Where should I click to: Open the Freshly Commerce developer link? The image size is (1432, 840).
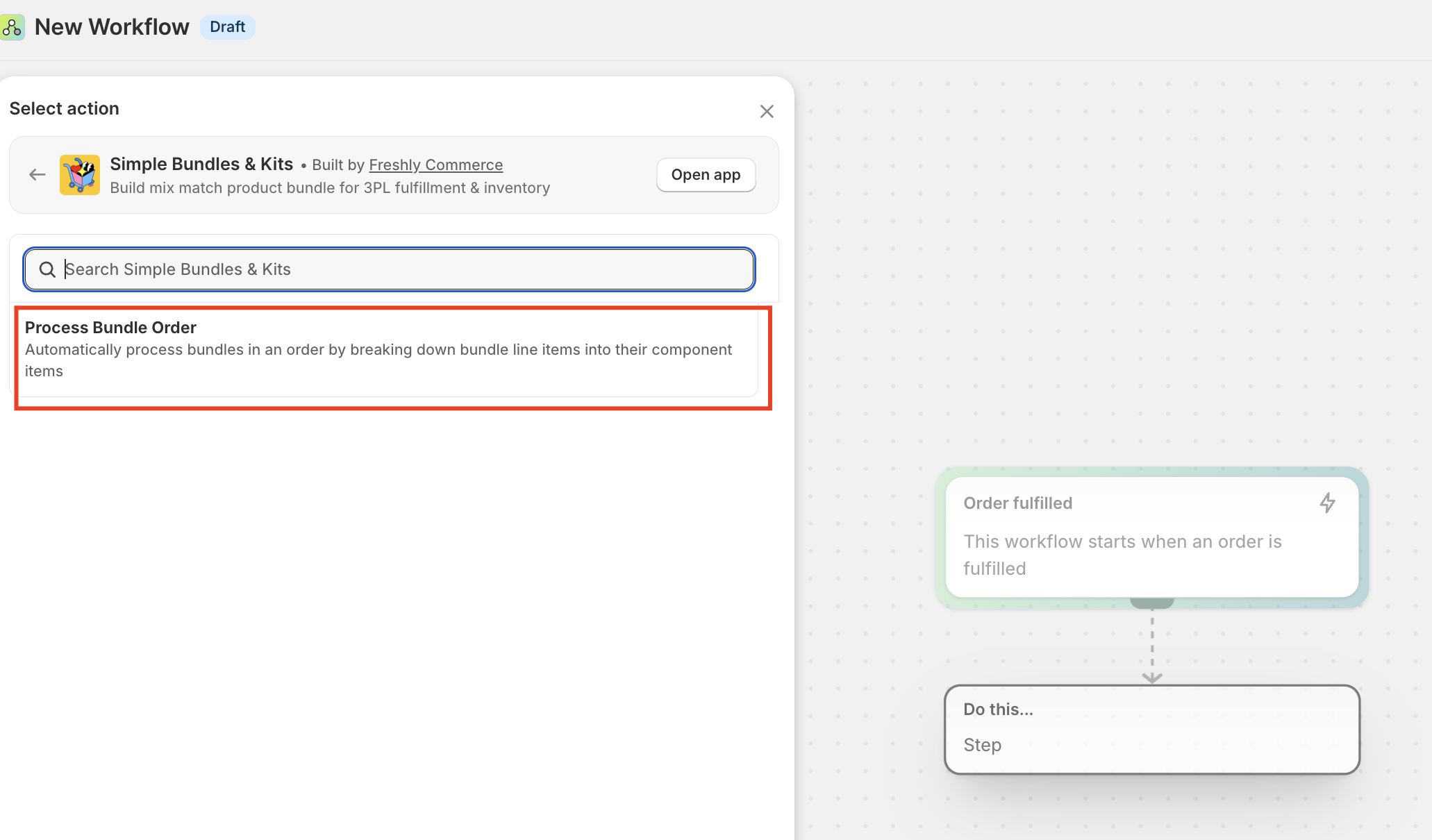[435, 165]
